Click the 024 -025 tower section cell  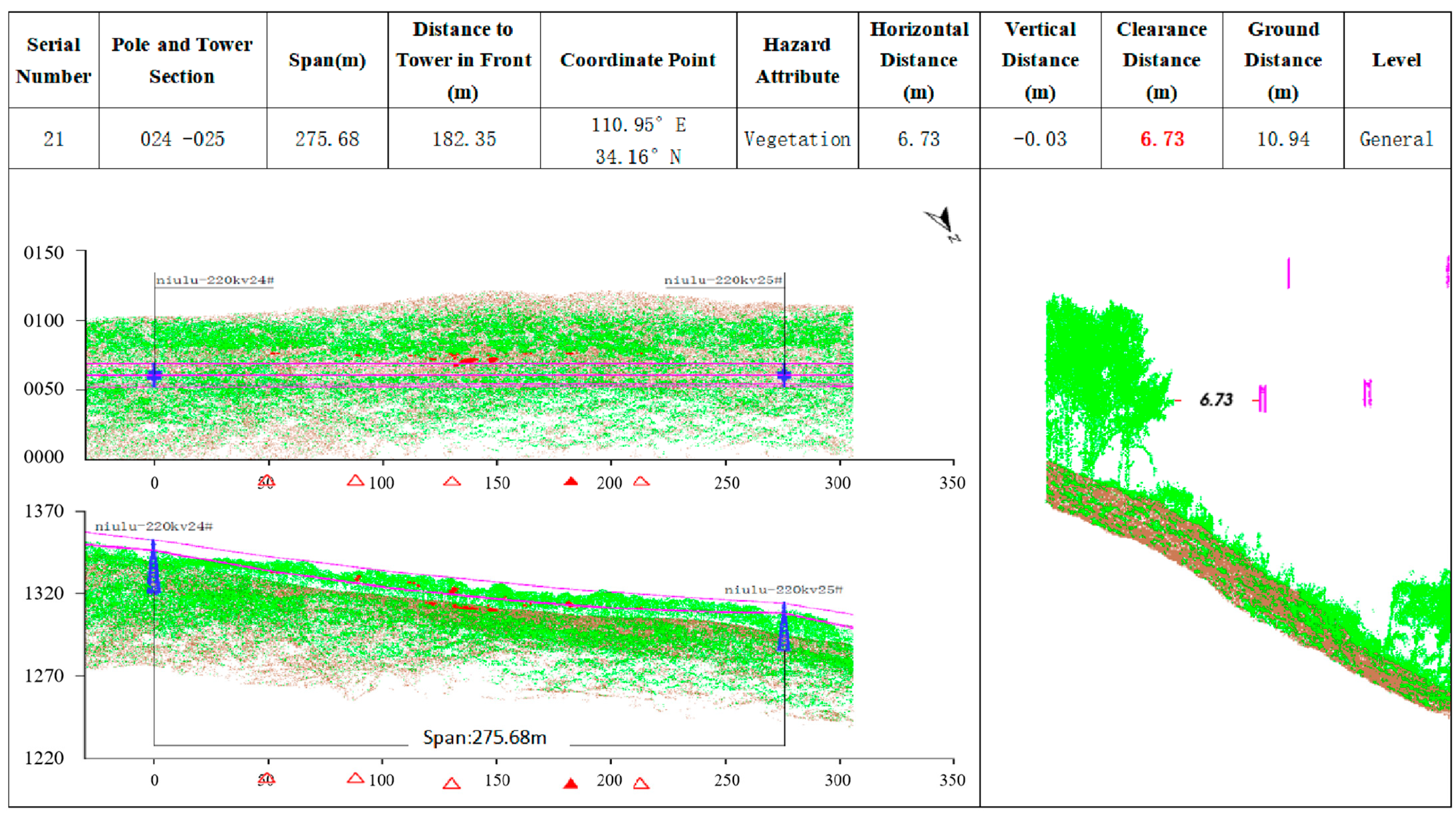click(182, 138)
